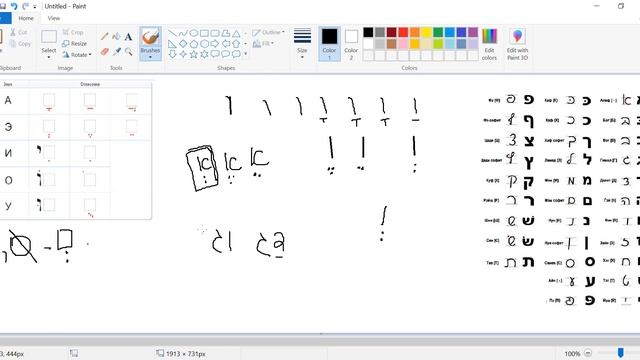640x360 pixels.
Task: Choose the Six-point star shape
Action: point(204,54)
